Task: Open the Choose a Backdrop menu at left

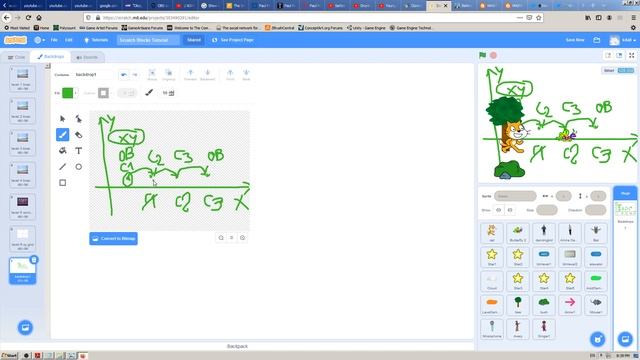Action: [25, 327]
